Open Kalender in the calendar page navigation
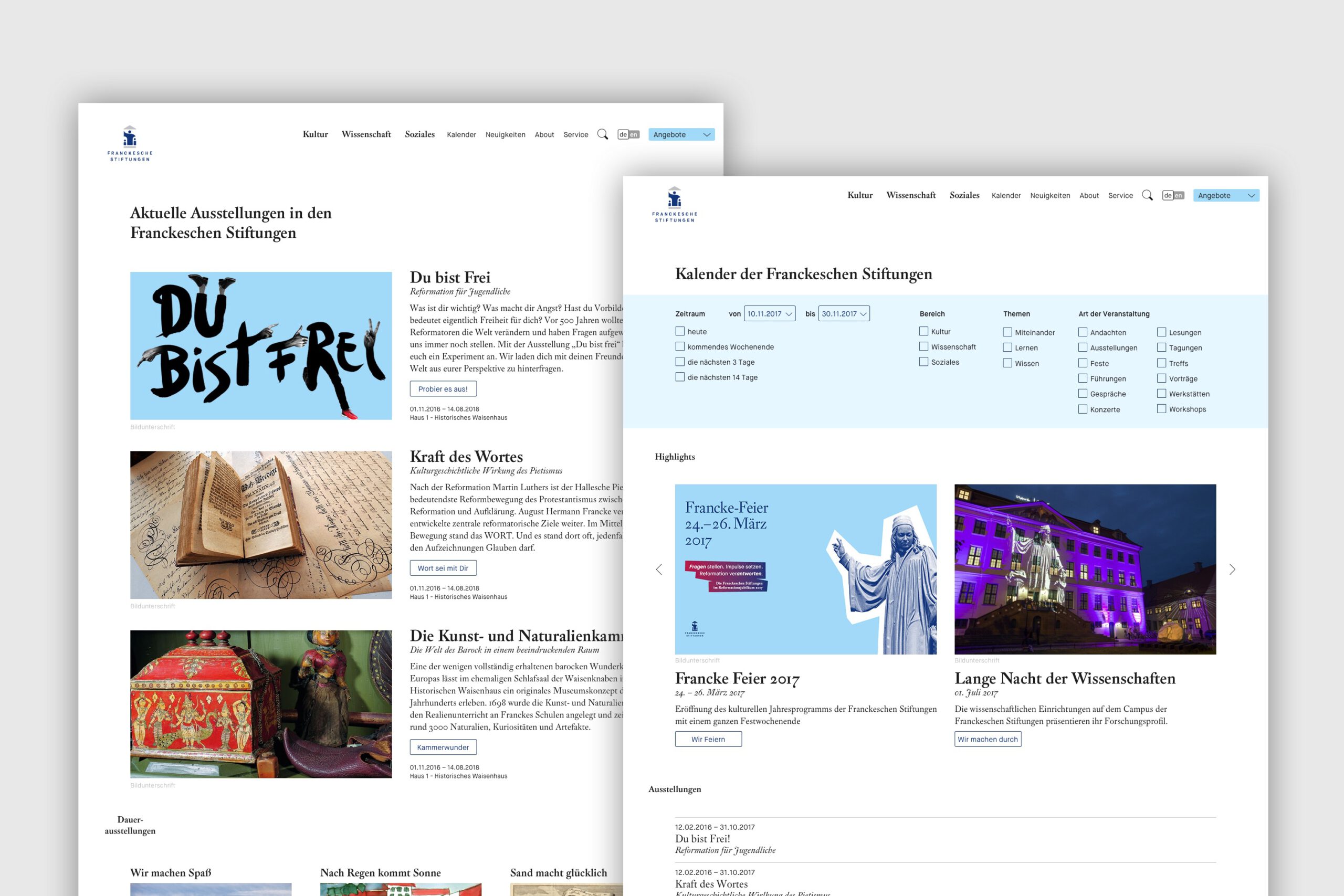Screen dimensions: 1344x896 point(1006,195)
